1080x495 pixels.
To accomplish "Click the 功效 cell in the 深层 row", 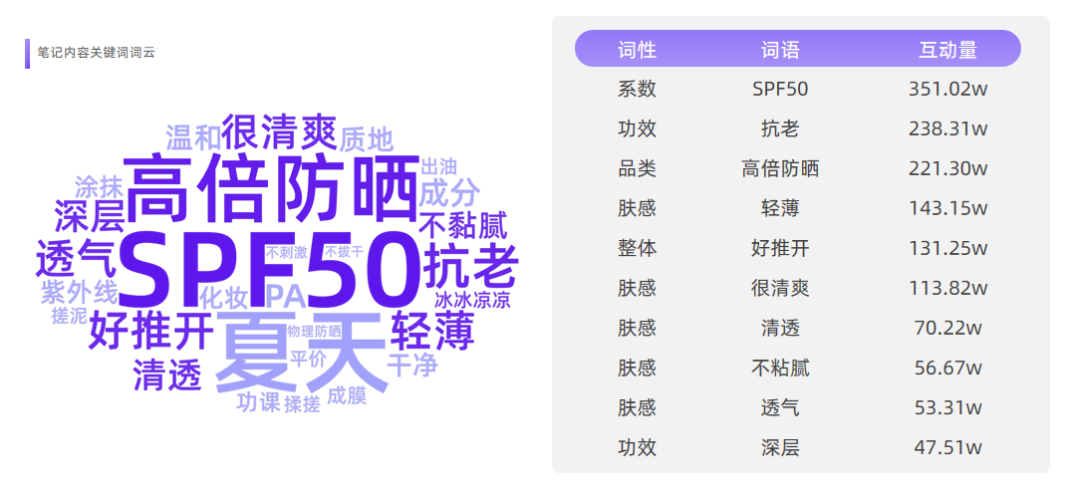I will coord(637,447).
